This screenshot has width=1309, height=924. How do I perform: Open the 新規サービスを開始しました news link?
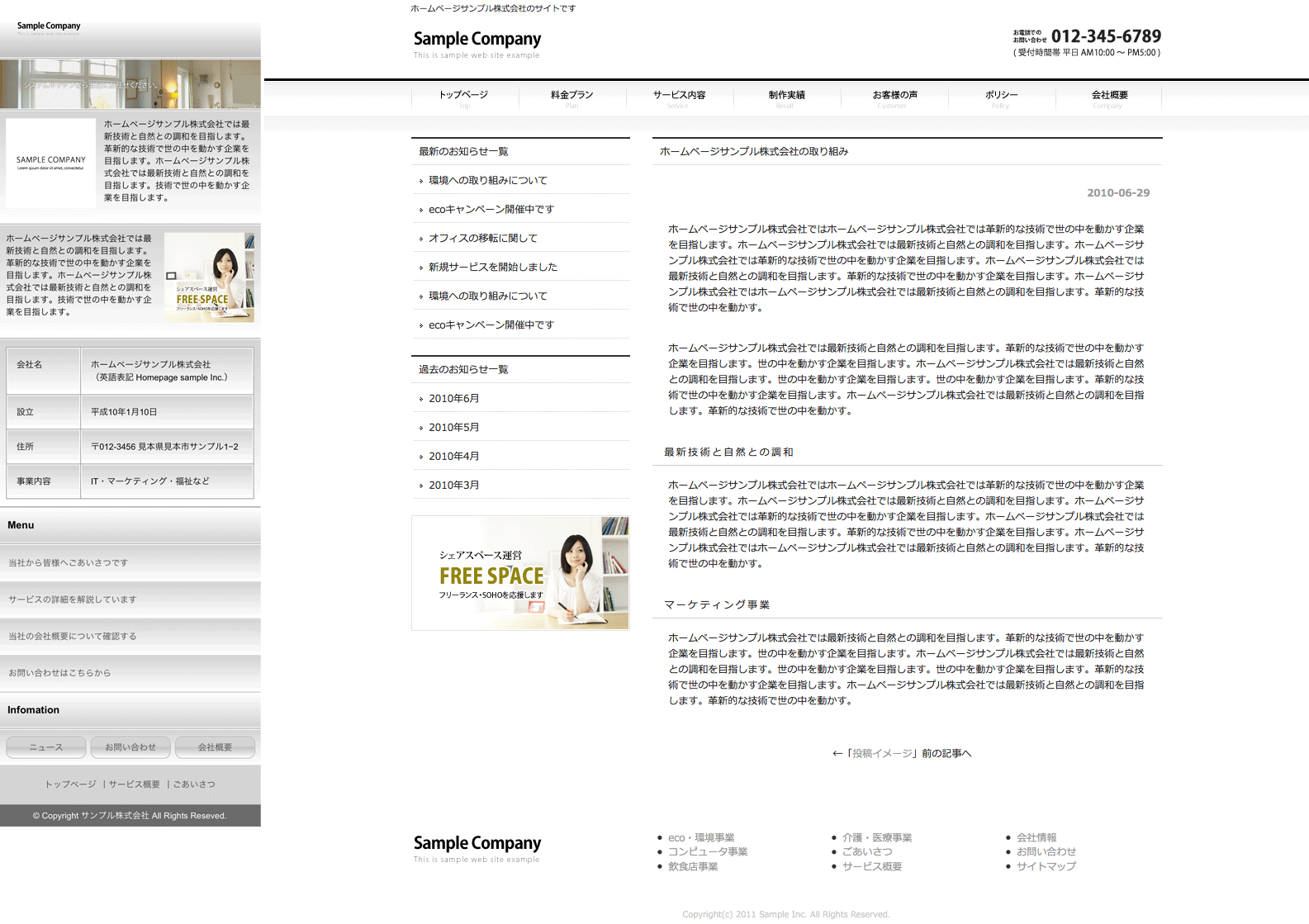point(493,267)
